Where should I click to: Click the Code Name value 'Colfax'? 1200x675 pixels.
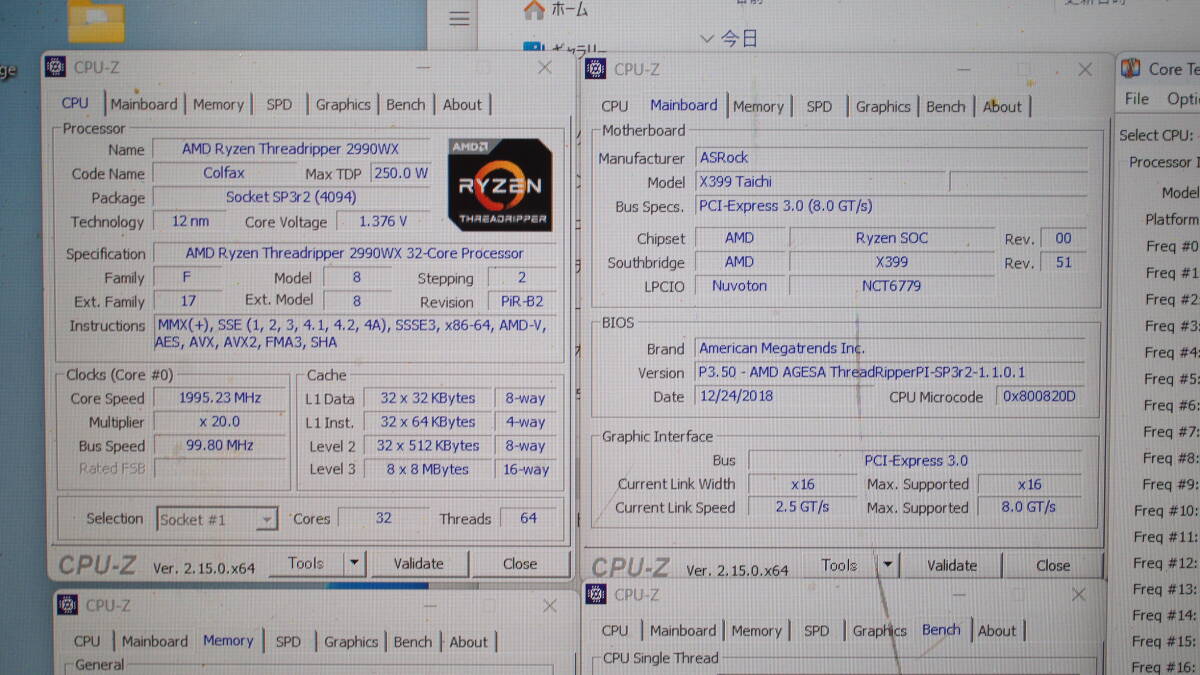[224, 173]
